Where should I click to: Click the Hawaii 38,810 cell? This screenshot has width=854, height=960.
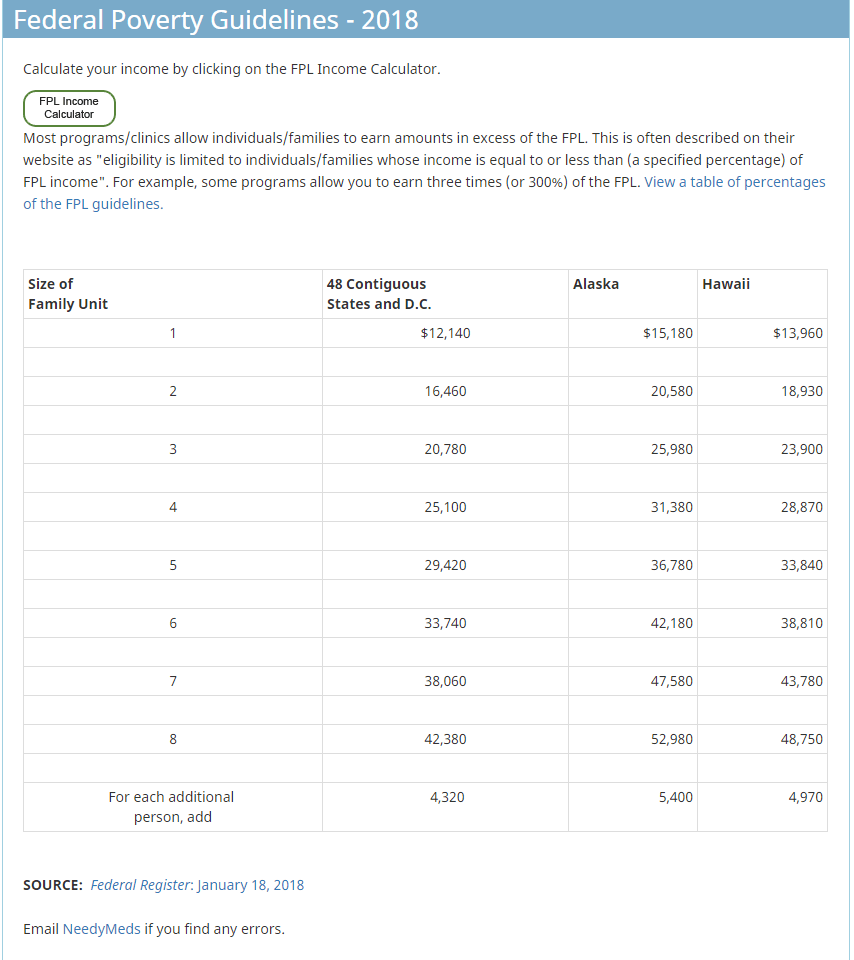[x=801, y=623]
